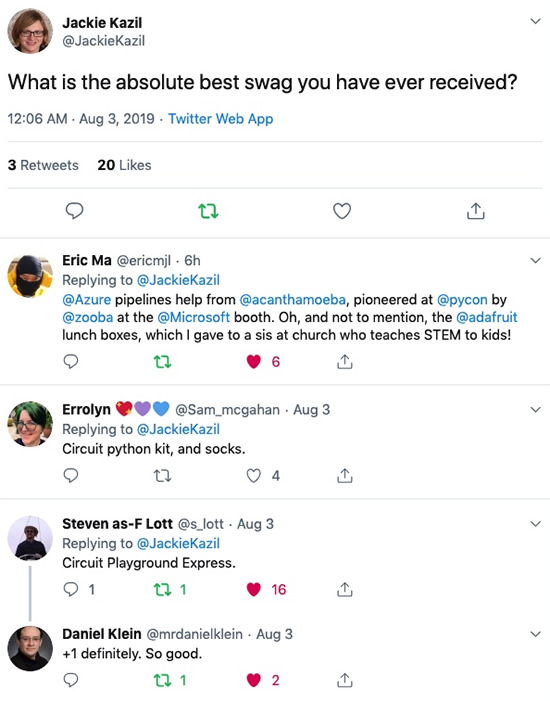Open the @adafruit mention link

point(487,317)
